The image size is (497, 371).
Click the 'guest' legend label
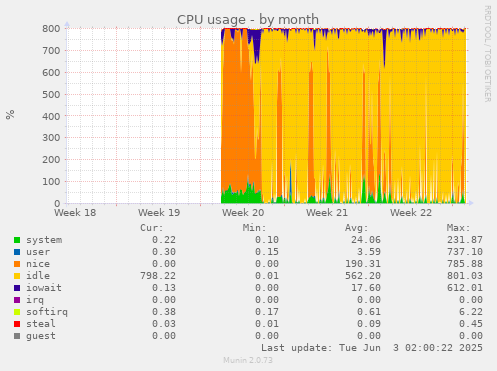tap(41, 336)
